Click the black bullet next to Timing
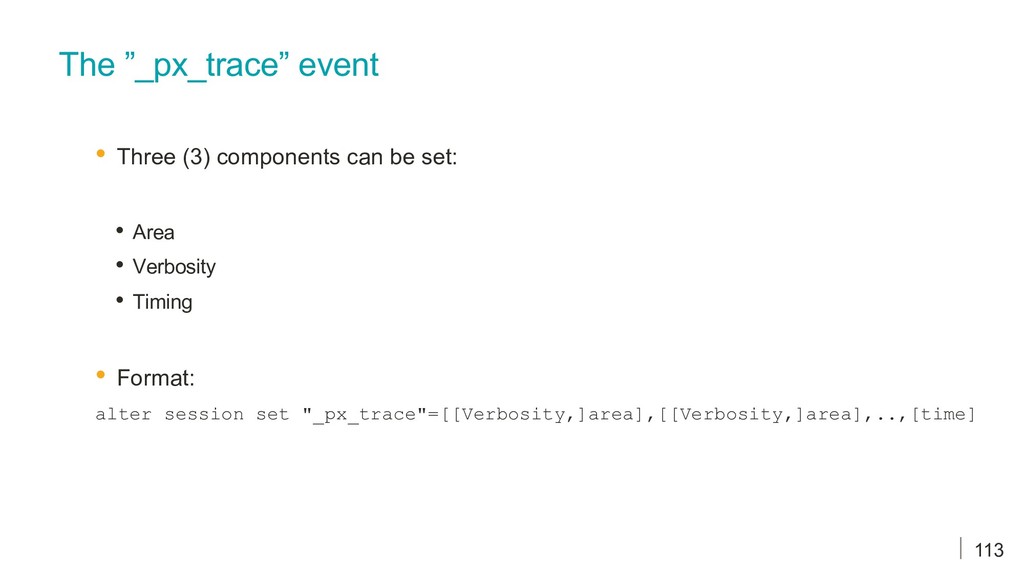The width and height of the screenshot is (1024, 576). point(120,300)
